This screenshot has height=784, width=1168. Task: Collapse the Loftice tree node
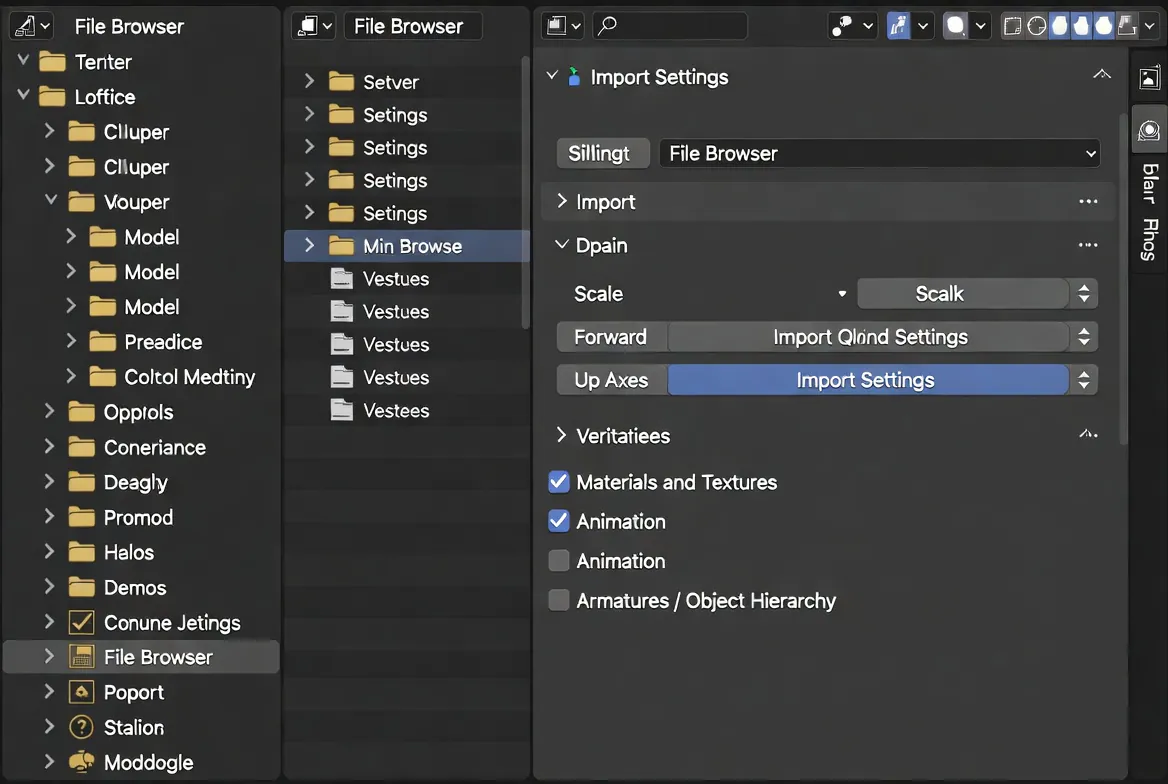23,95
